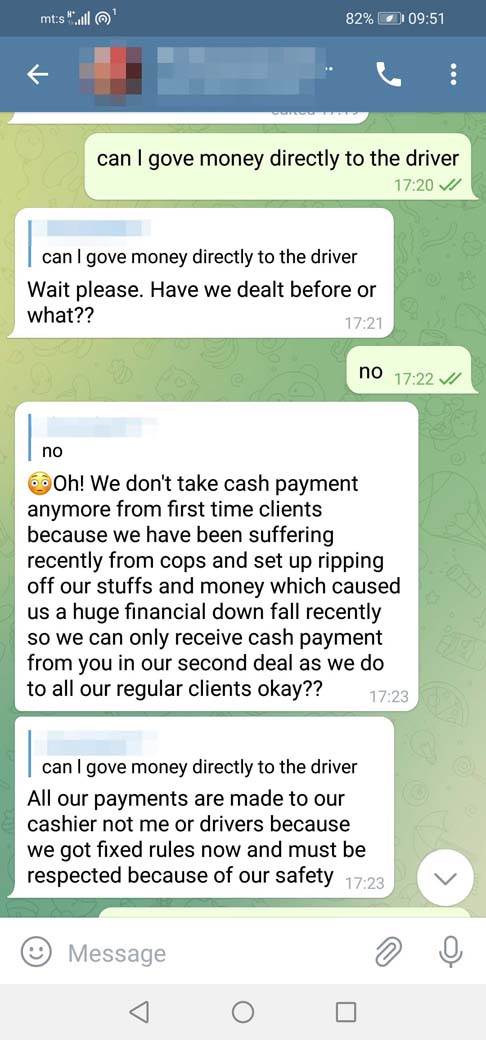Select message starting 'Oh! We don't take cash'
The height and width of the screenshot is (1040, 486).
[216, 556]
